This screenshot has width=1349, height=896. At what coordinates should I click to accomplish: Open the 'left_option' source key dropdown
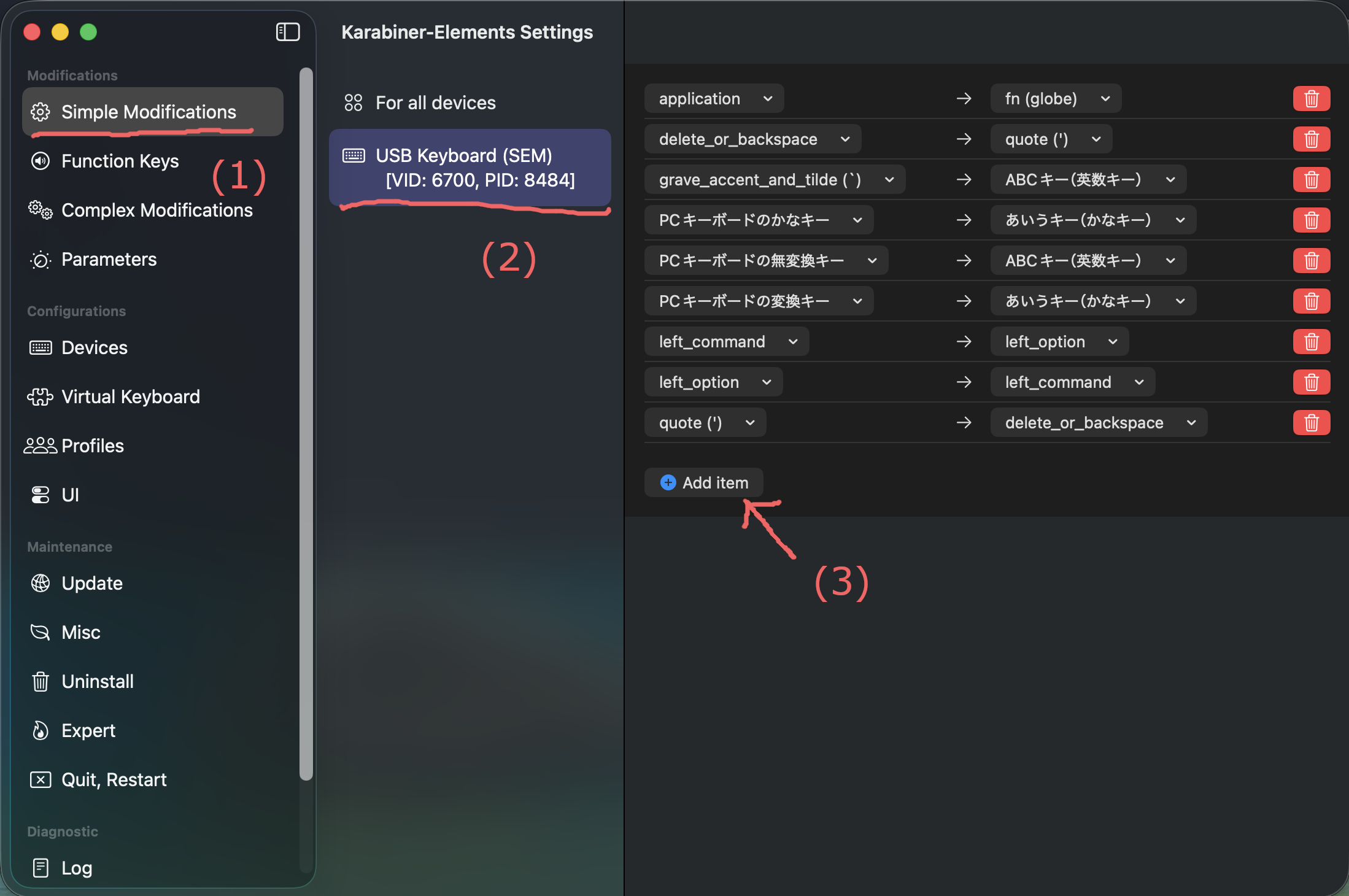714,382
